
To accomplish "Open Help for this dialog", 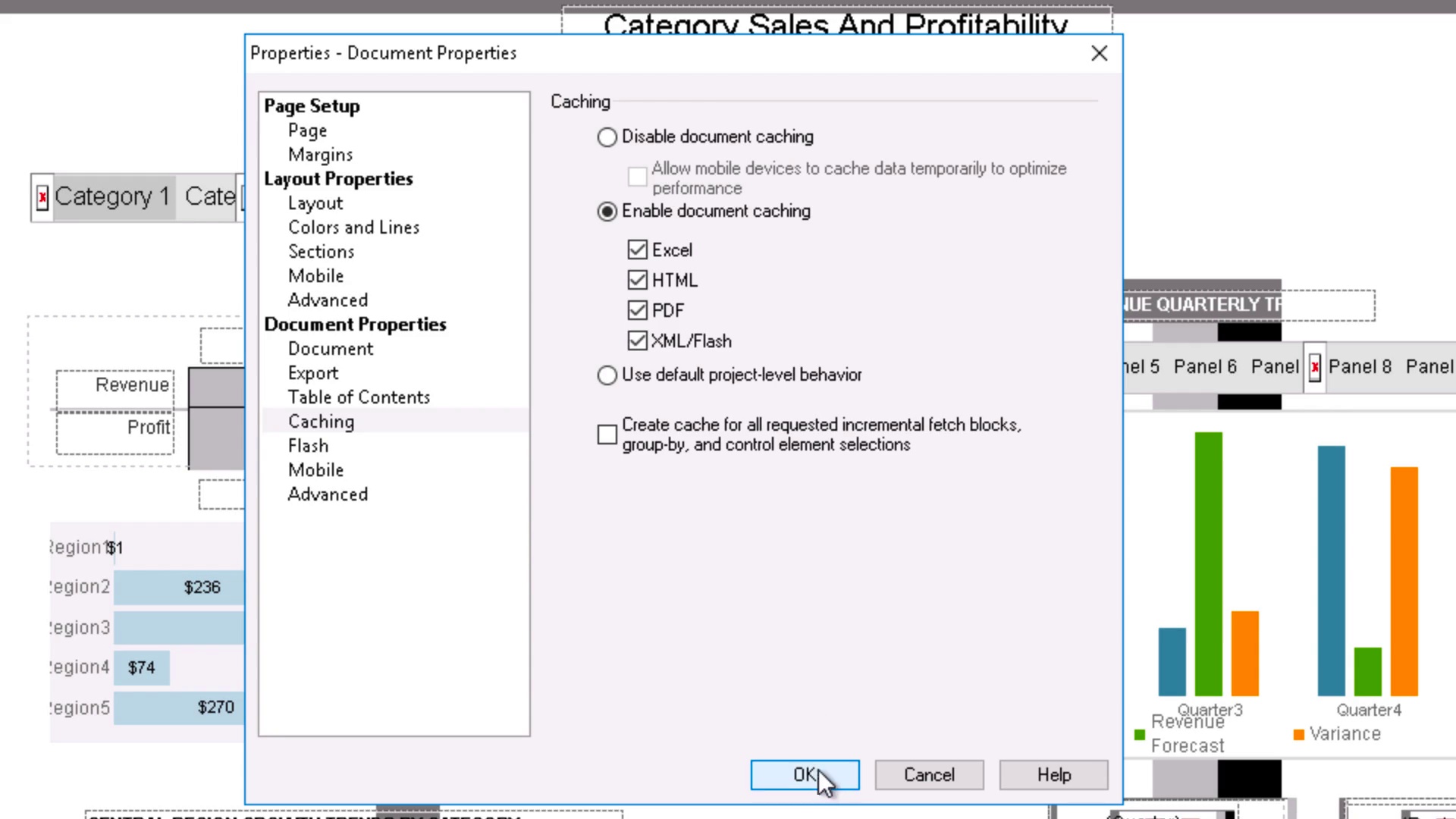I will (x=1053, y=775).
